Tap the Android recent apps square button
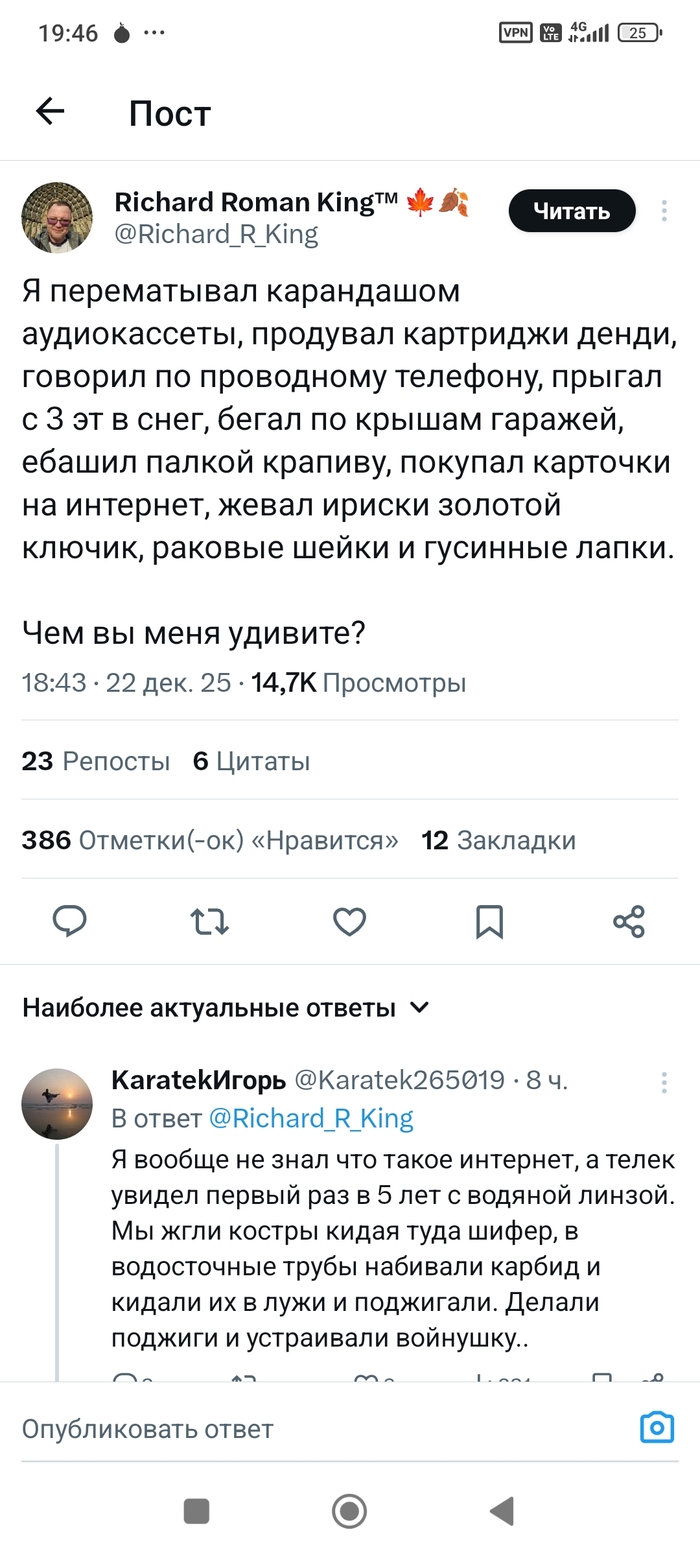The image size is (700, 1556). (196, 1510)
